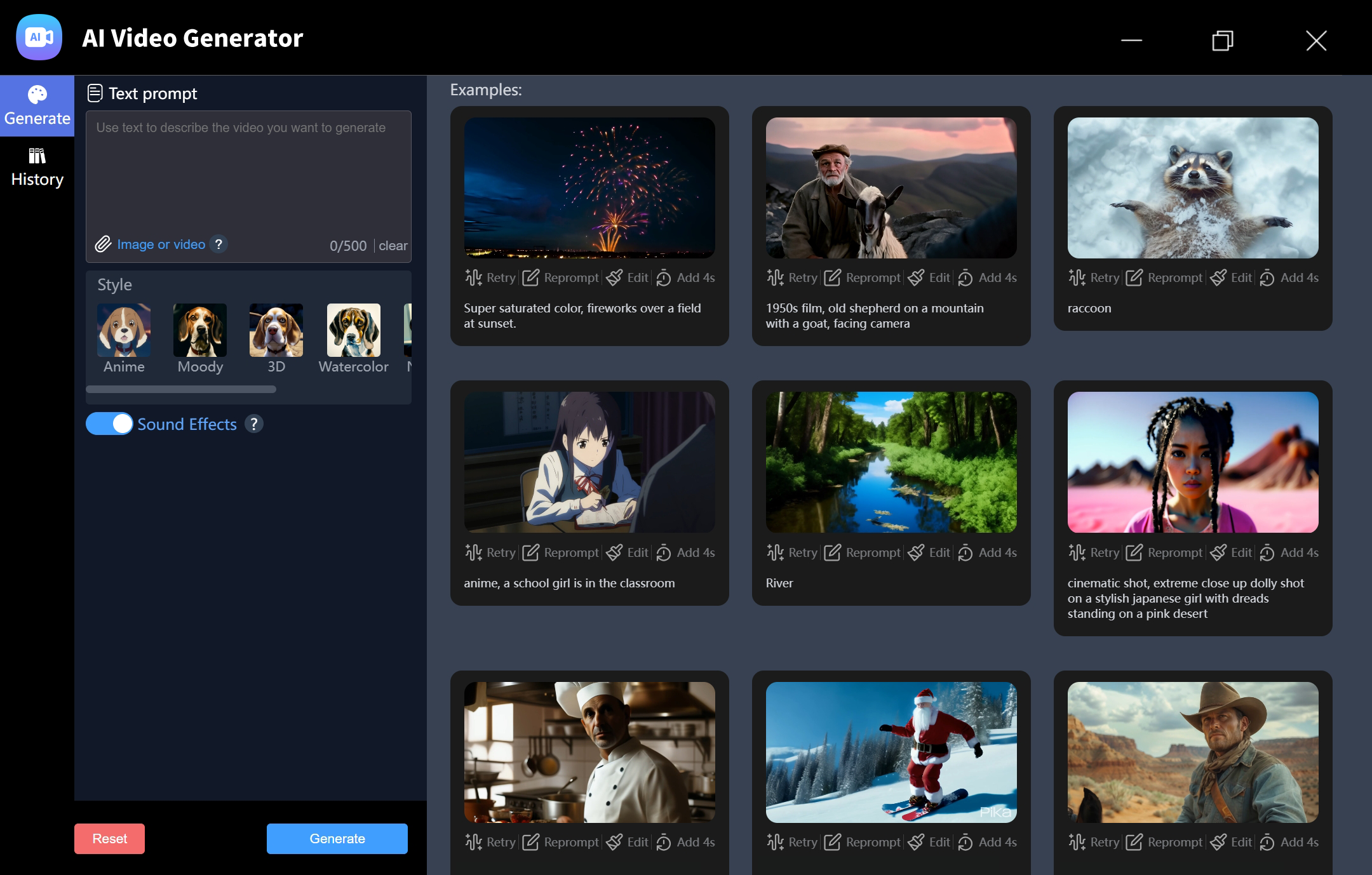Switch to the History tab
Screen dimensions: 1372x875
[x=37, y=165]
